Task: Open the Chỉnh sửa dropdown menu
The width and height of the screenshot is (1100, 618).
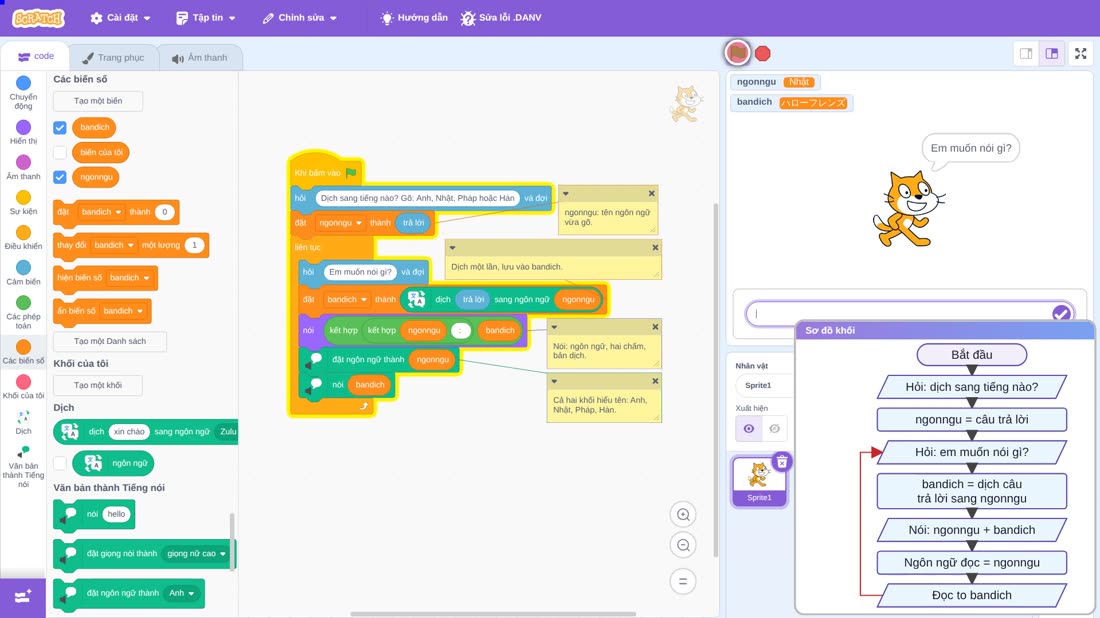Action: coord(300,18)
